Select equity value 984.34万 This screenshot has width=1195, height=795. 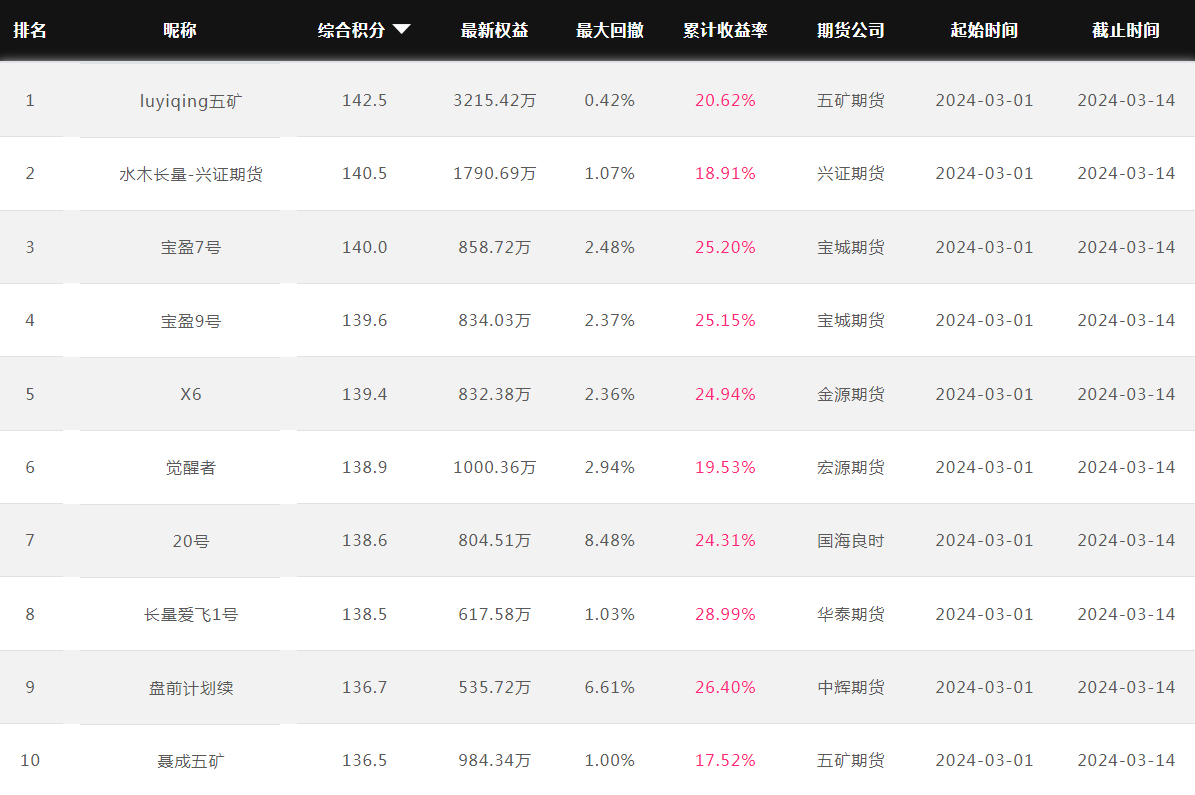pos(495,761)
